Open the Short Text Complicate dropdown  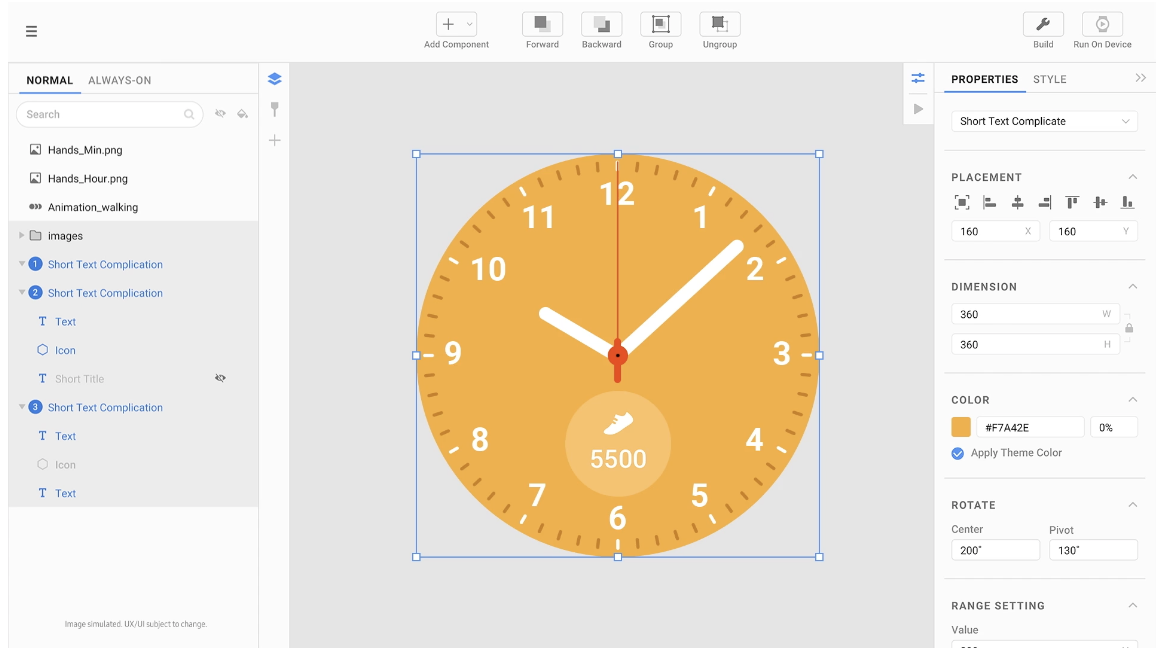[1044, 121]
